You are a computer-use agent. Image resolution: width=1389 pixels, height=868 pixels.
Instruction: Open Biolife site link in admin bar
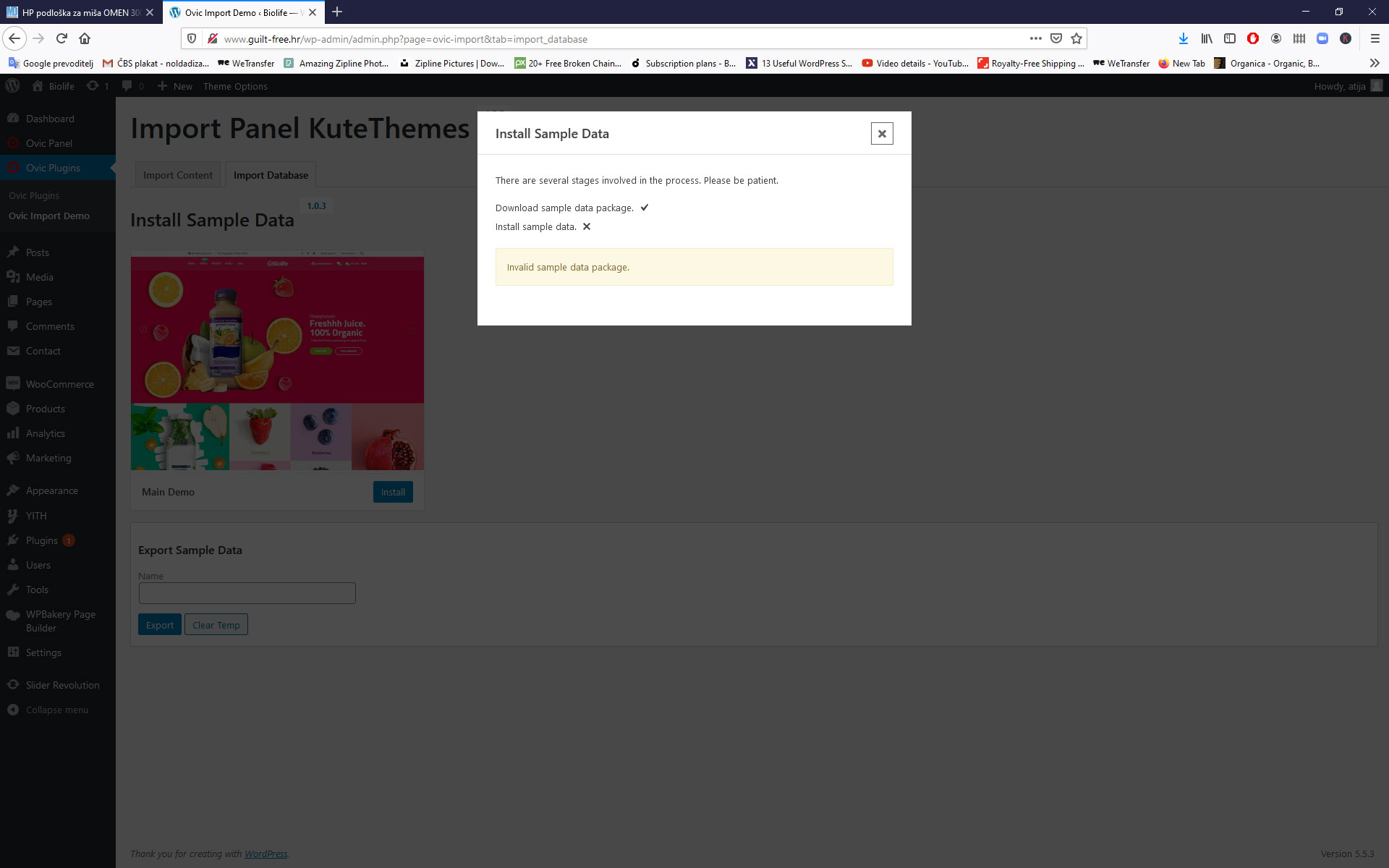coord(54,86)
